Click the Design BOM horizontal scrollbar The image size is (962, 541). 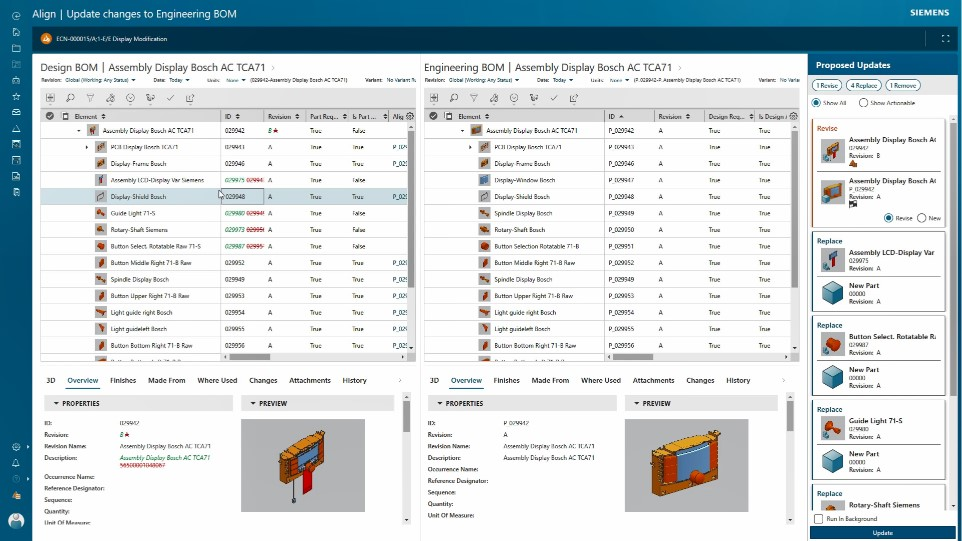(250, 356)
